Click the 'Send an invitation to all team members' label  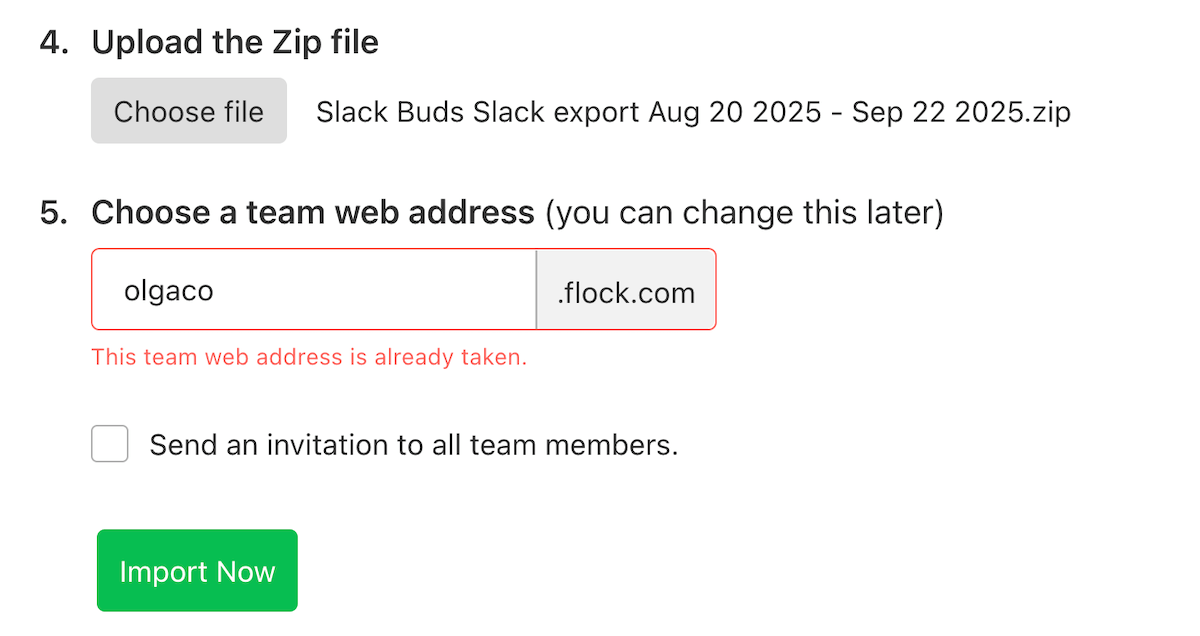(x=414, y=445)
